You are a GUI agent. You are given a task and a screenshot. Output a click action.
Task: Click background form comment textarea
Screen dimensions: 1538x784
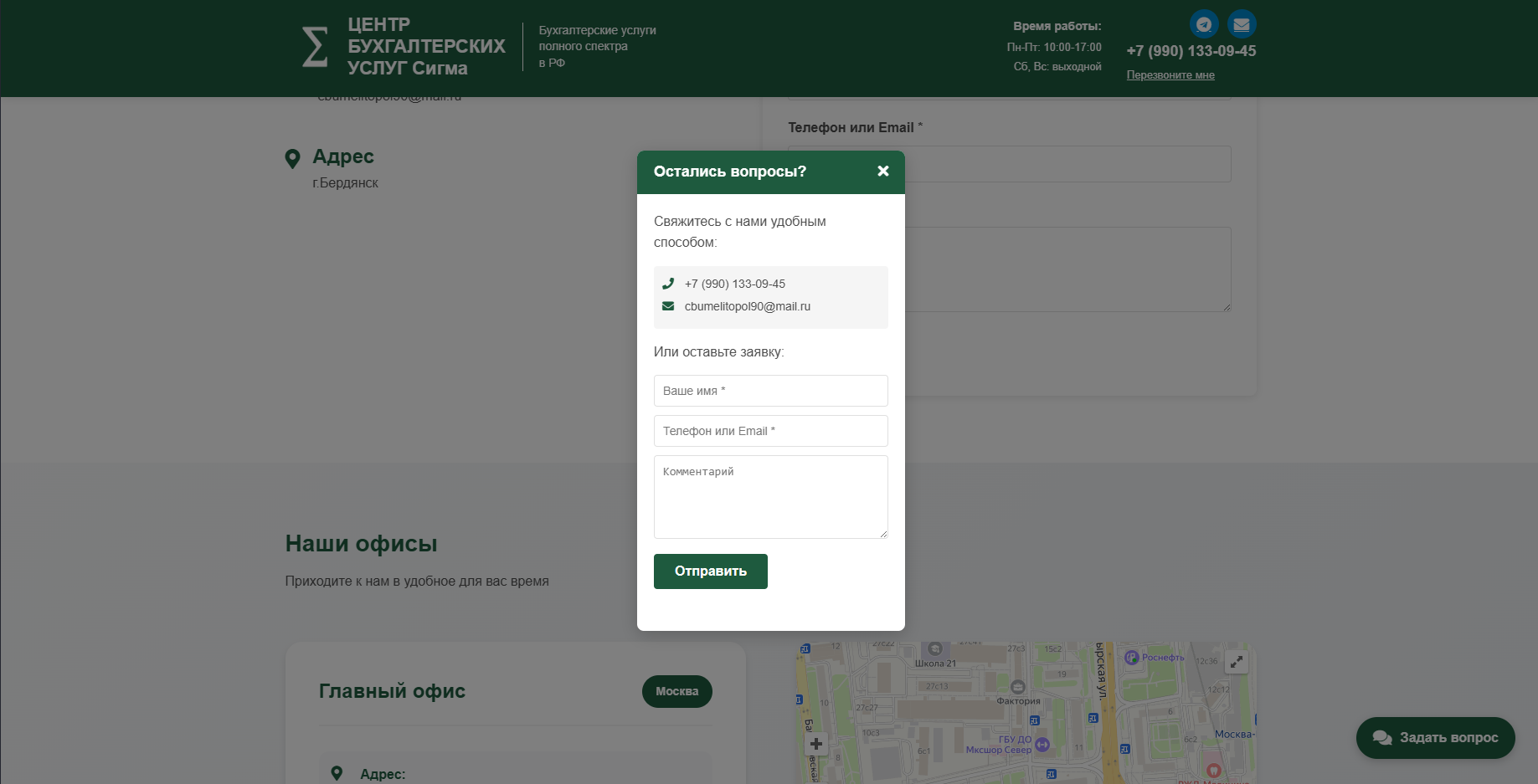pos(1067,269)
